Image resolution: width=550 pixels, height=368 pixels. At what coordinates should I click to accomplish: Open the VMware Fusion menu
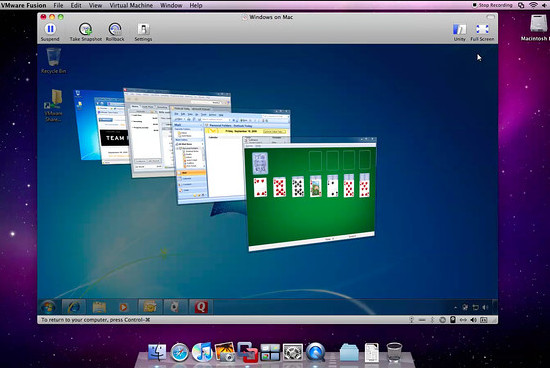point(23,5)
